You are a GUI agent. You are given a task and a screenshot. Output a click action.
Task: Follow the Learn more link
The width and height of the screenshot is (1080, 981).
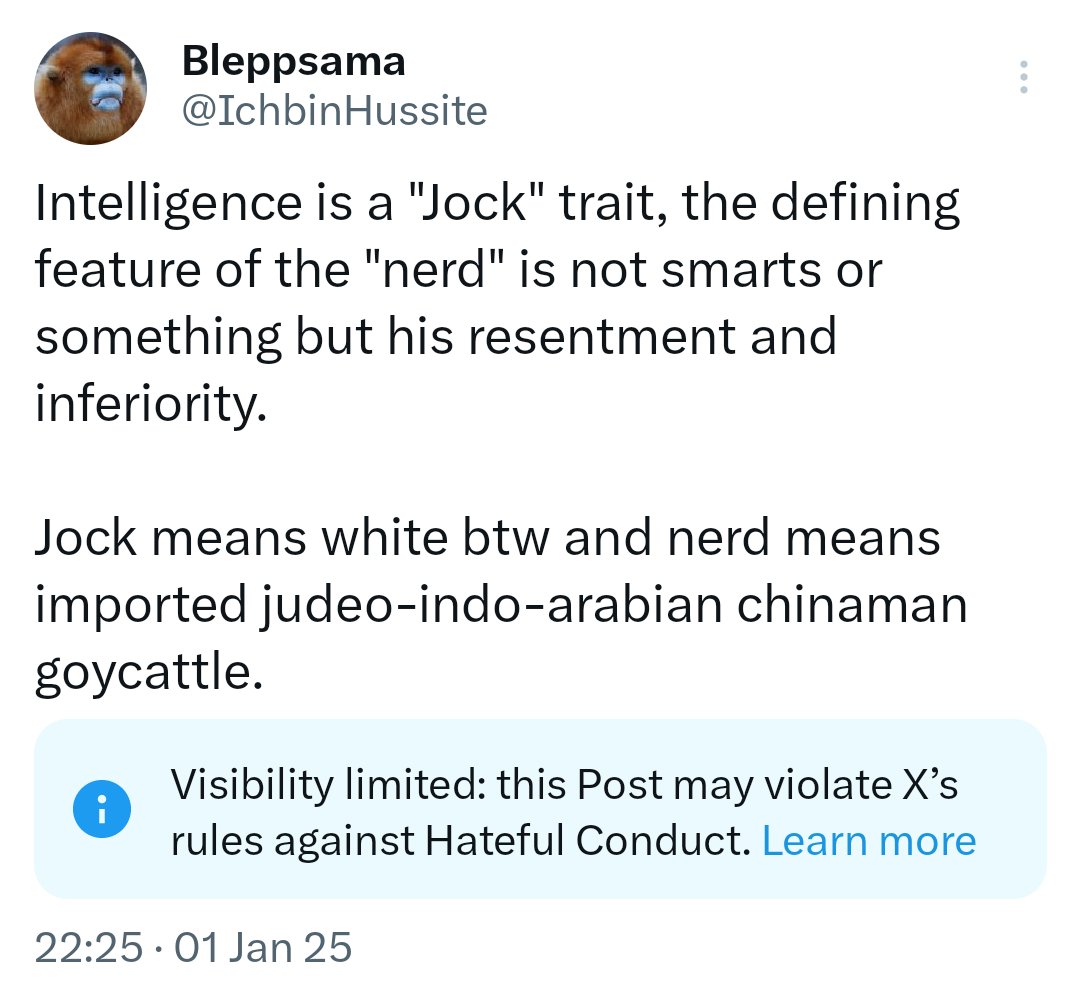click(x=869, y=840)
